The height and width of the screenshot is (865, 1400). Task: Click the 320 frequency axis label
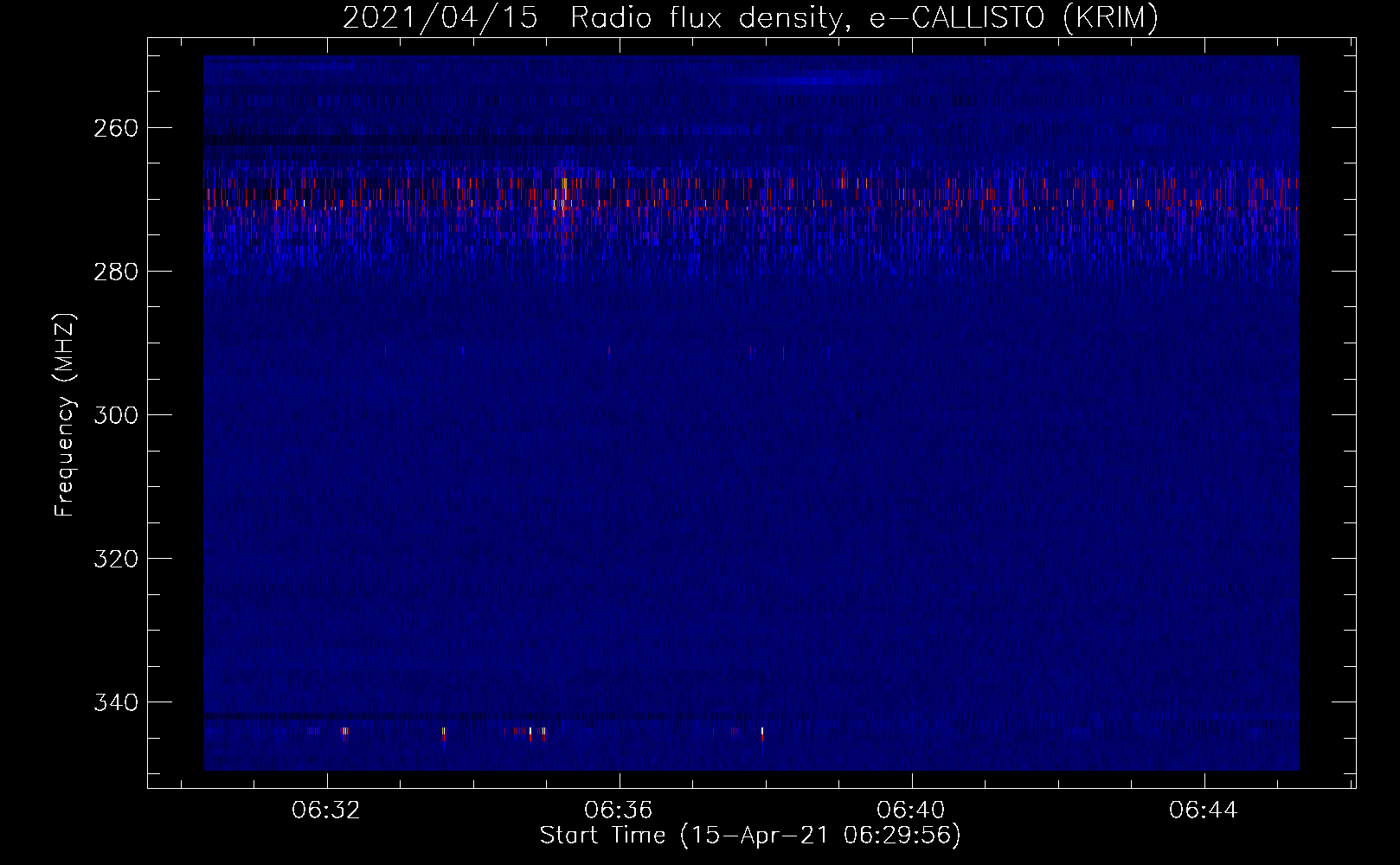(x=115, y=559)
